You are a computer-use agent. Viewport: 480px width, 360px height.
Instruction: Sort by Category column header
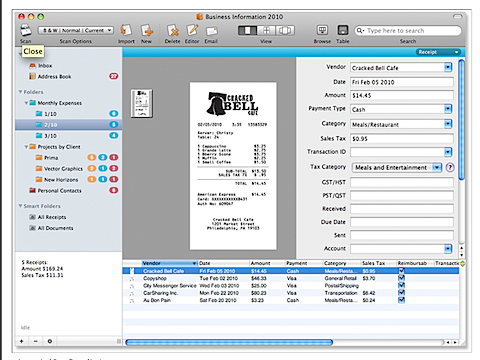[x=342, y=263]
